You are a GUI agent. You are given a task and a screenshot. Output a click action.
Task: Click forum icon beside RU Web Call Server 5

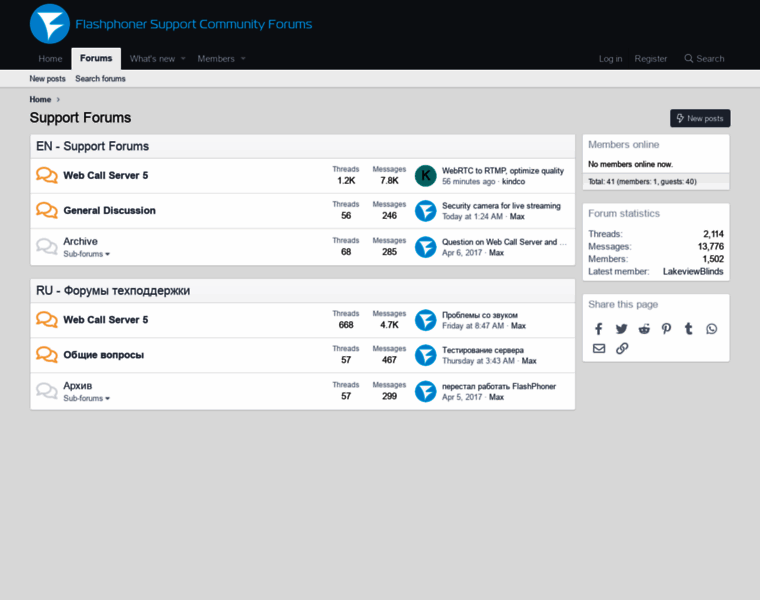(47, 319)
